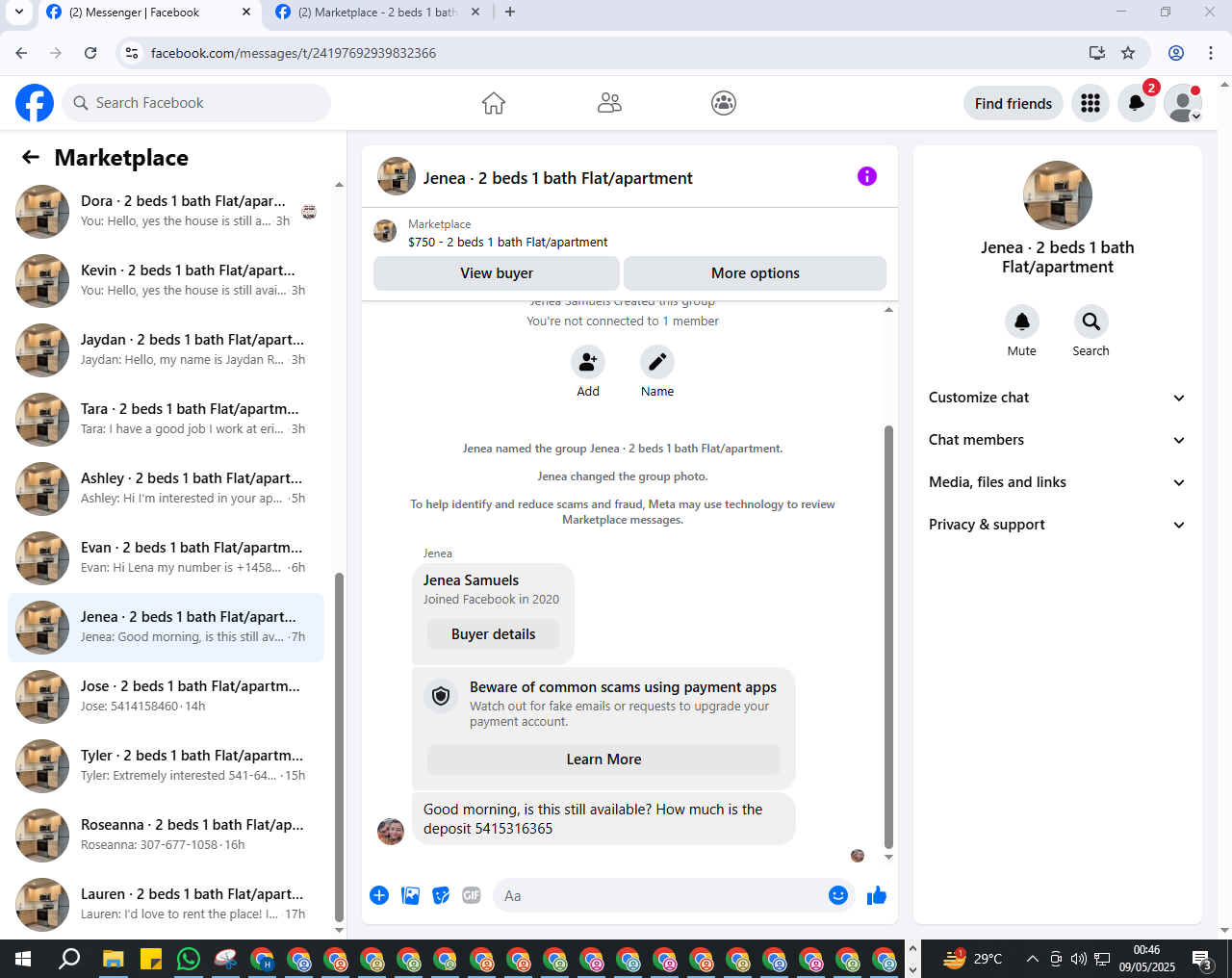Open conversation information purple icon
This screenshot has width=1232, height=978.
[x=867, y=176]
